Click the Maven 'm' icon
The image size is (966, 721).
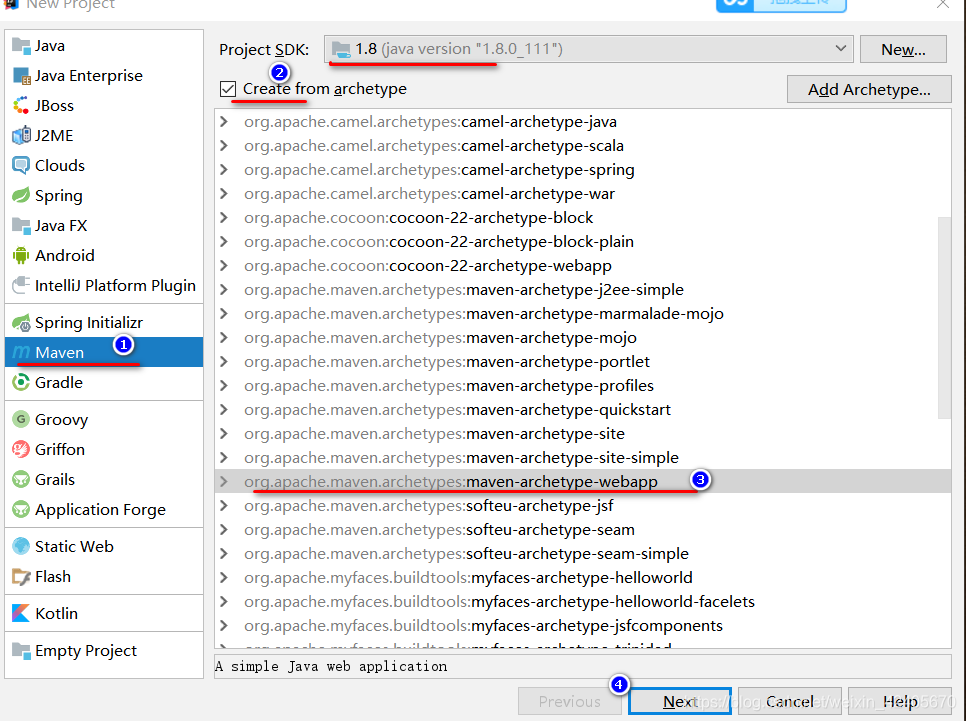pyautogui.click(x=21, y=352)
